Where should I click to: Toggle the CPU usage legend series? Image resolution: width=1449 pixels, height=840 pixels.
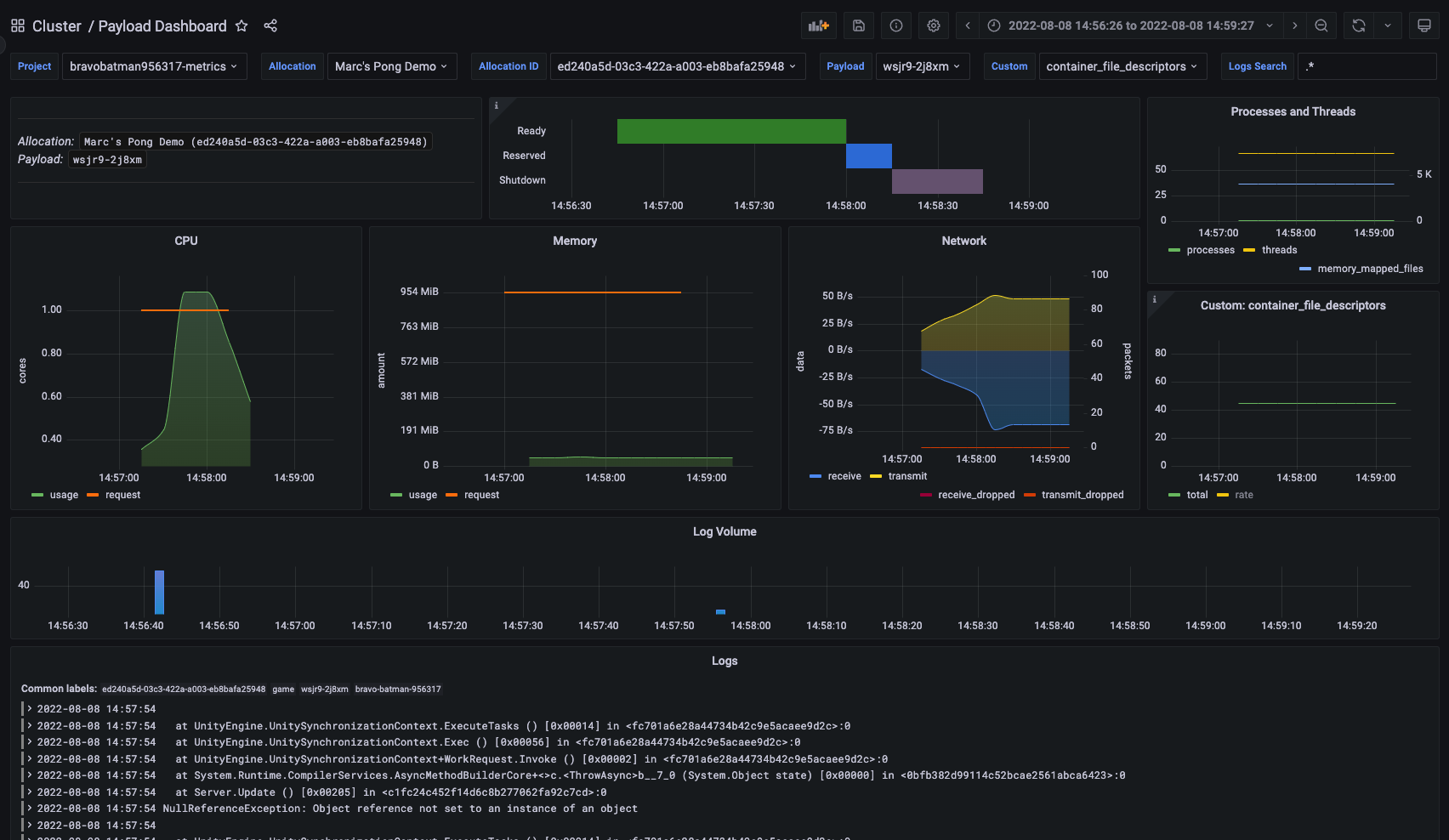click(x=64, y=495)
